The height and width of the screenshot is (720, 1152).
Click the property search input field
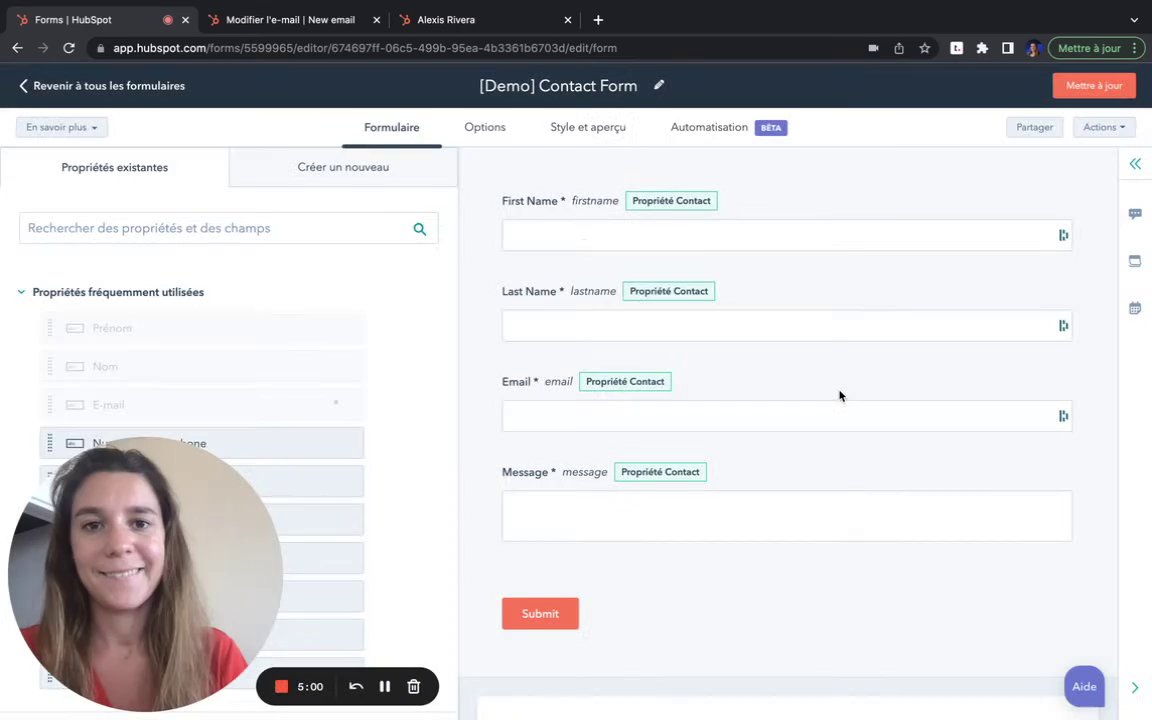click(228, 228)
